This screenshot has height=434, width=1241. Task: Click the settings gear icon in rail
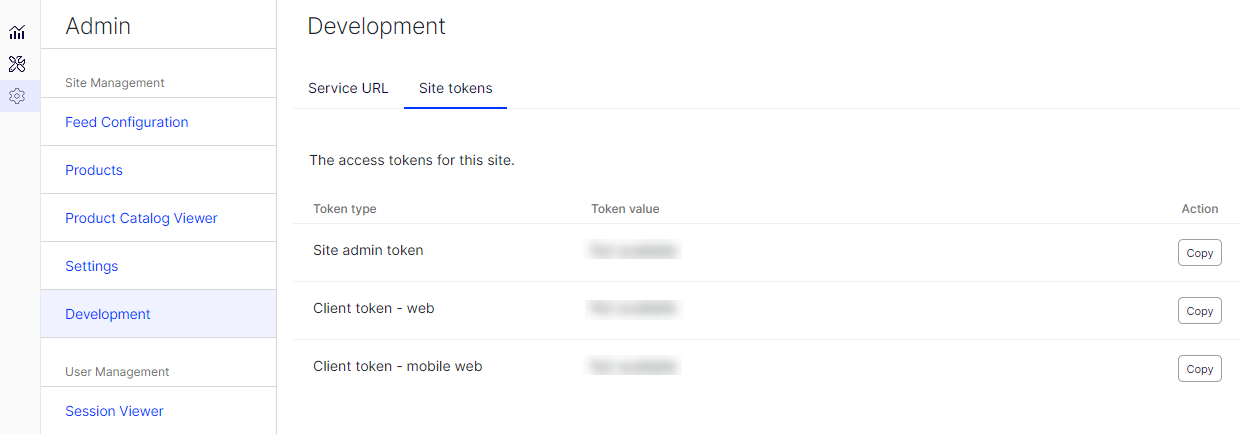[17, 97]
